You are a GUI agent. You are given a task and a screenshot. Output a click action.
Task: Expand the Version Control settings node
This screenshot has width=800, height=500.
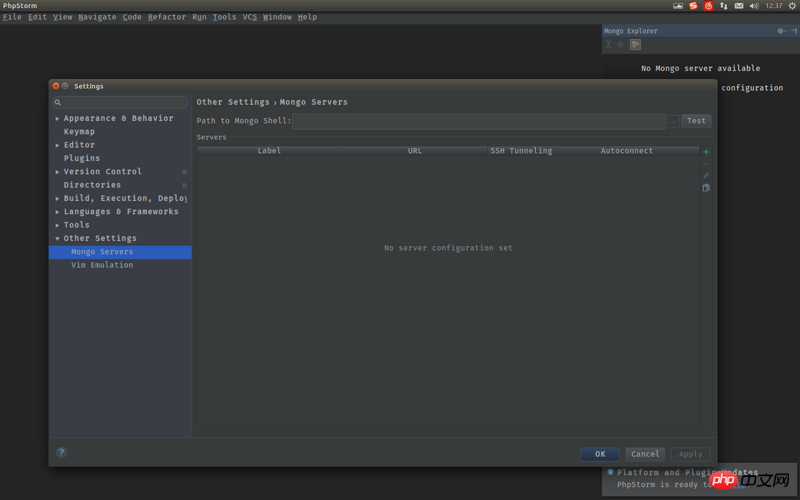coord(58,172)
